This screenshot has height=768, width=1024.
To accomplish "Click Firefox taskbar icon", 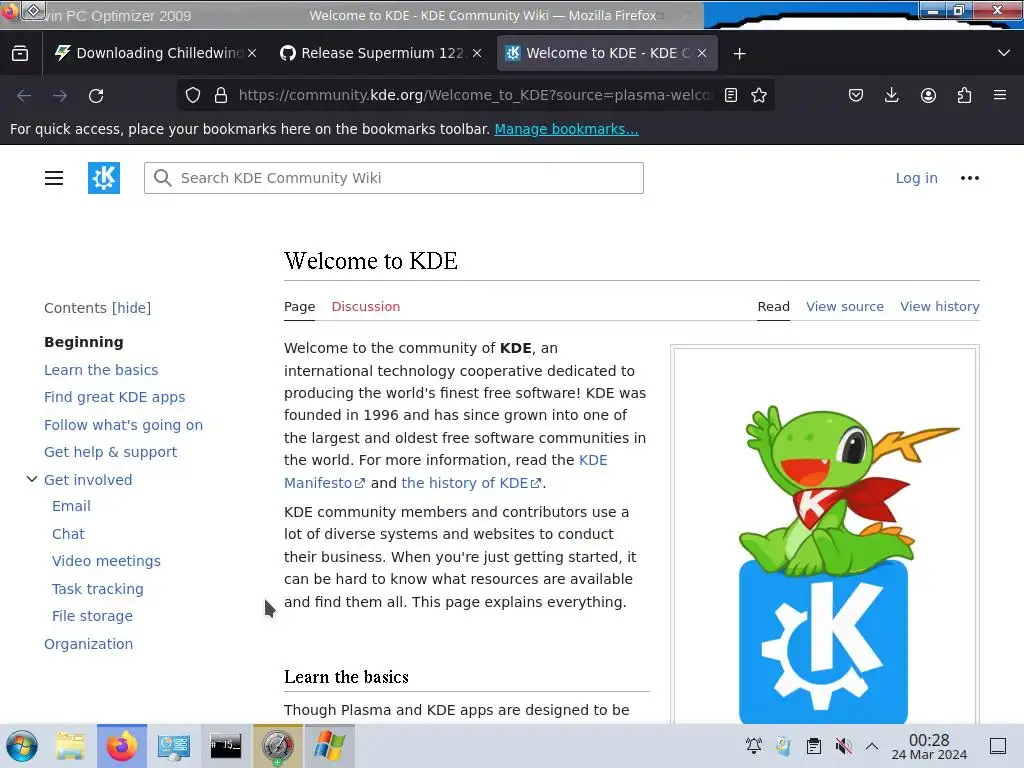I will pyautogui.click(x=121, y=746).
